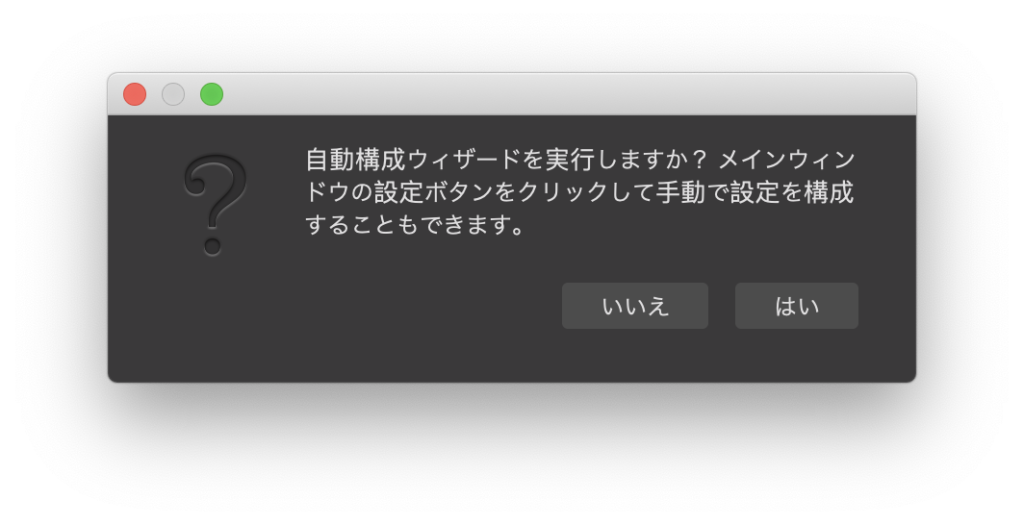Click the dot under the question mark

point(212,247)
